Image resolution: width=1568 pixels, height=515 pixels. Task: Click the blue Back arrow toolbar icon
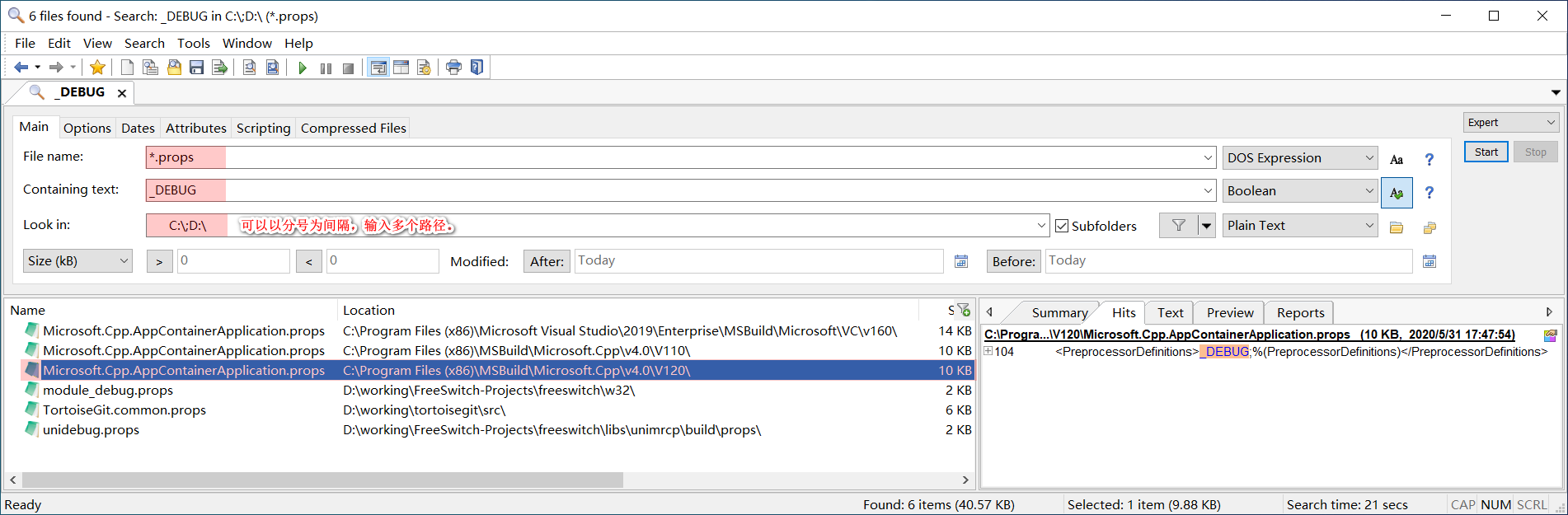click(21, 68)
